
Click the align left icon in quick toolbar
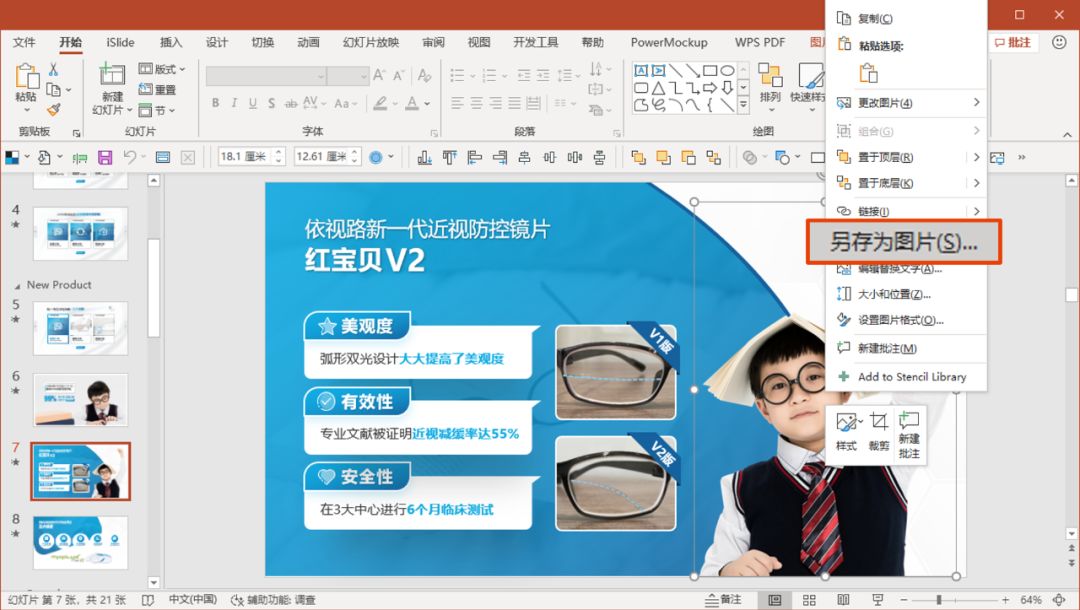pos(475,158)
